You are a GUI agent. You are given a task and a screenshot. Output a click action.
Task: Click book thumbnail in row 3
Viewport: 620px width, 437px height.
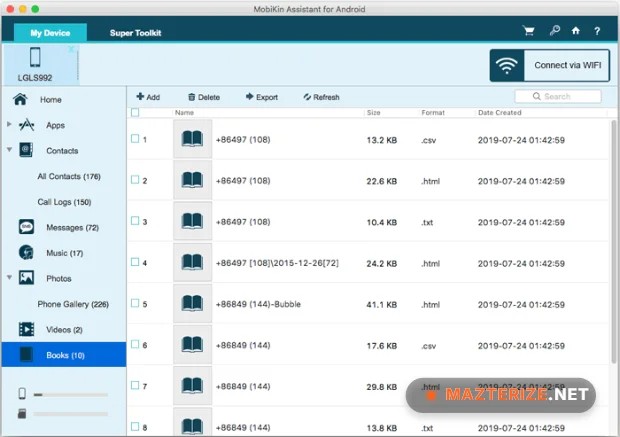click(193, 221)
